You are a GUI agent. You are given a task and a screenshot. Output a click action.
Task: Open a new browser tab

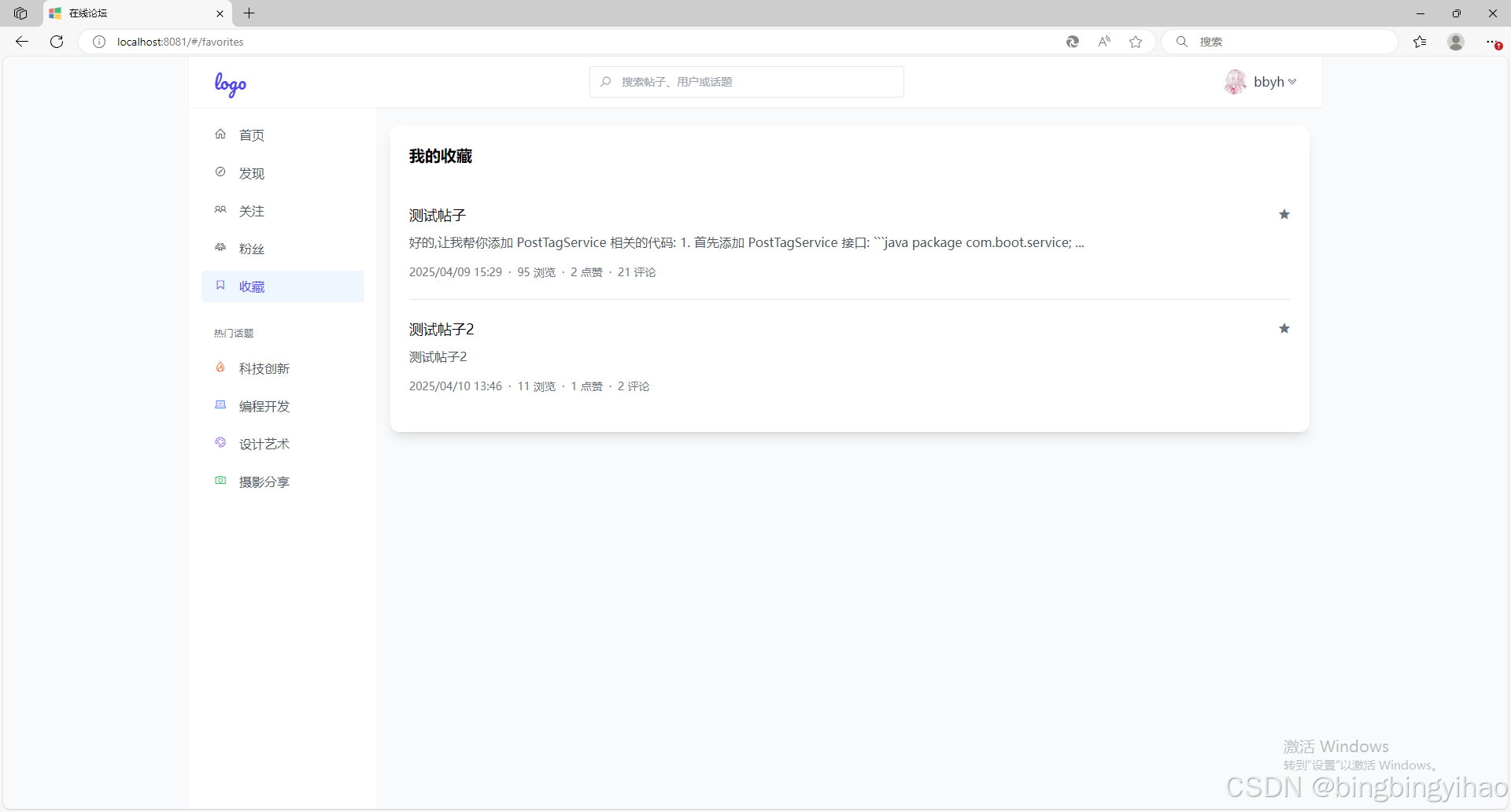point(249,13)
